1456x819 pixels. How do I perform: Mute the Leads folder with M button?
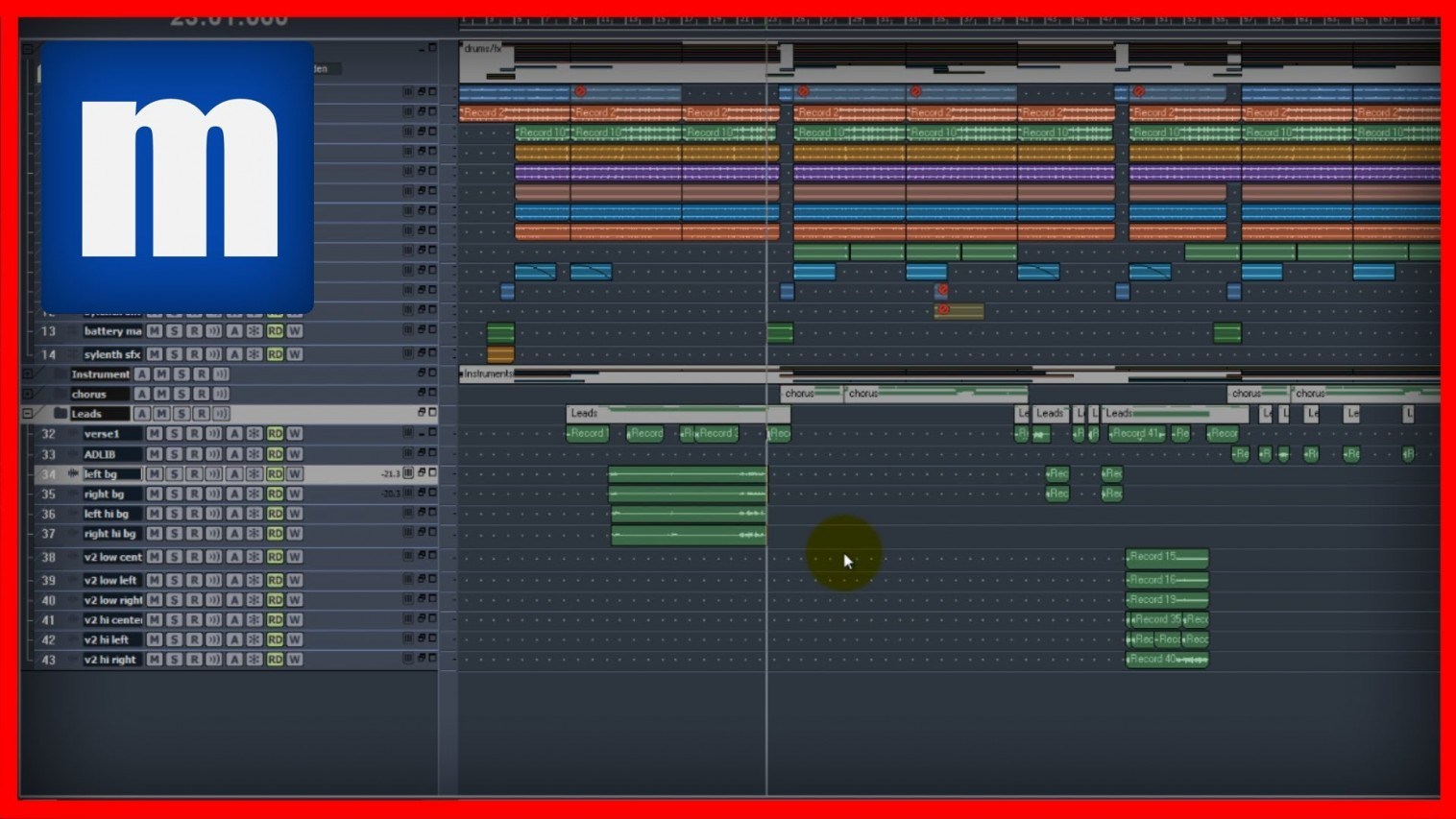(x=161, y=414)
